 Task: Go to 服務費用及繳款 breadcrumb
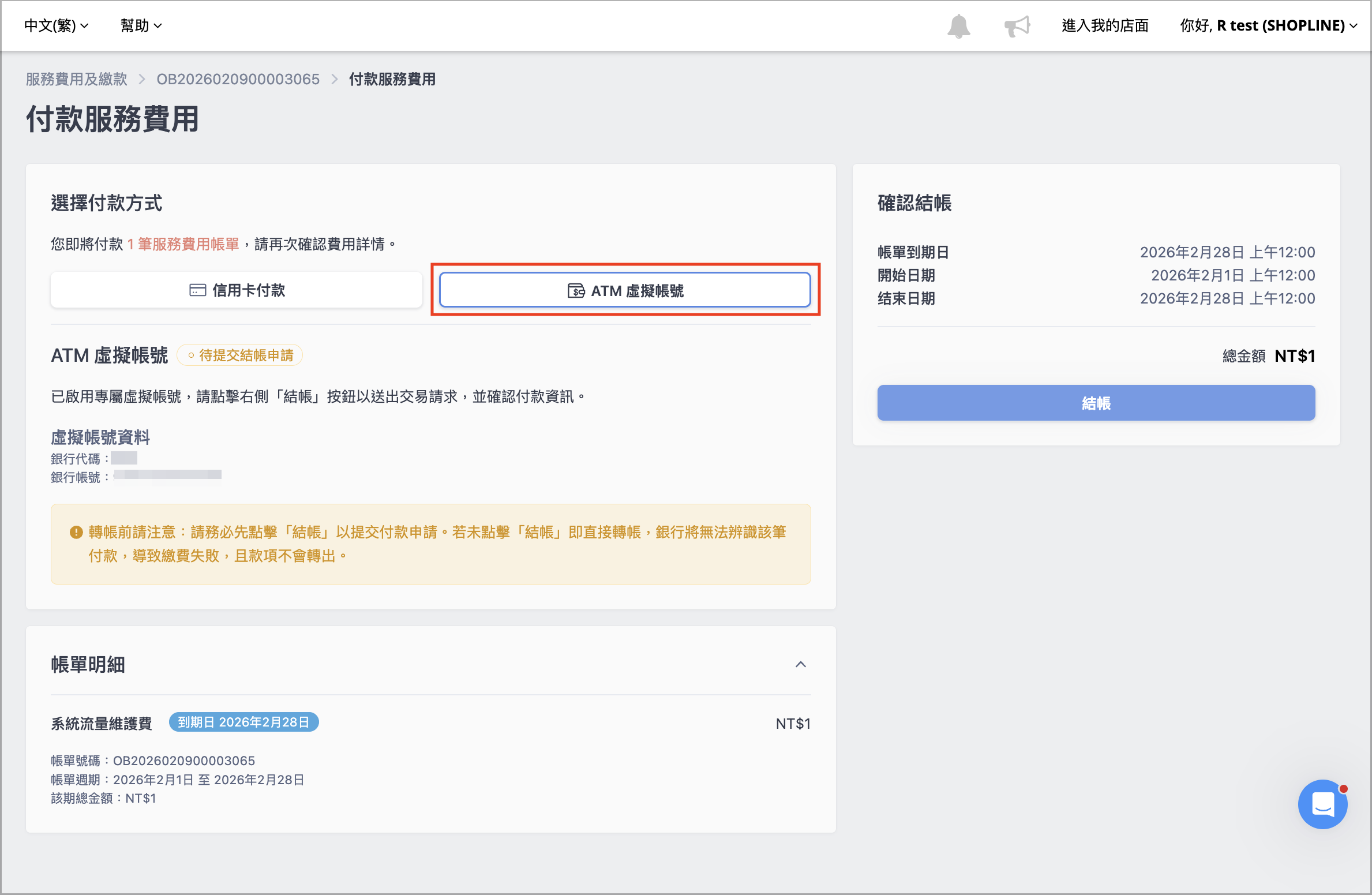(76, 79)
